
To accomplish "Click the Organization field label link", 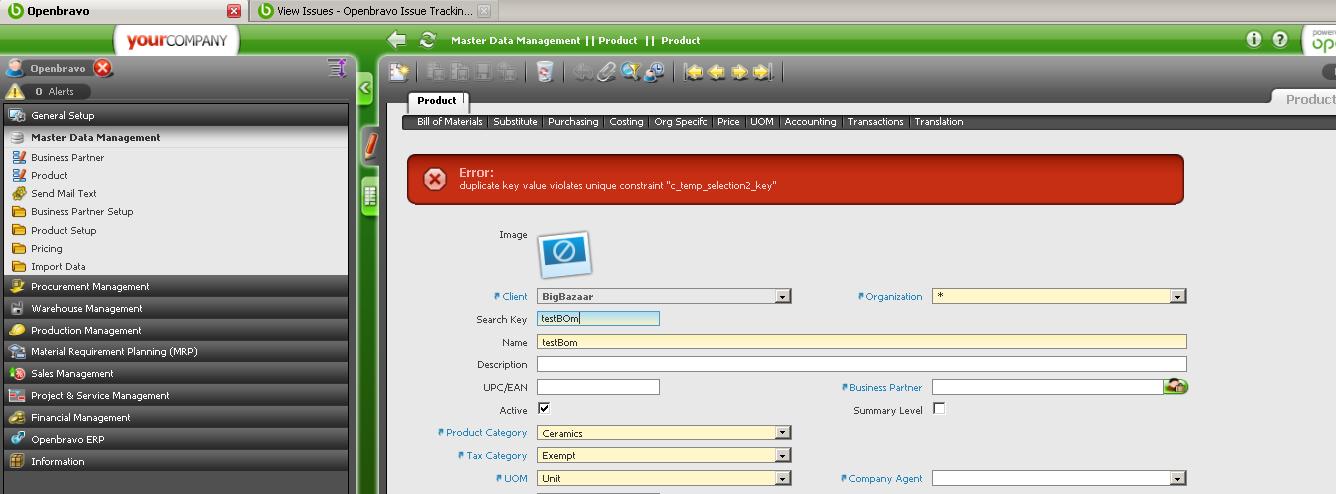I will [894, 297].
